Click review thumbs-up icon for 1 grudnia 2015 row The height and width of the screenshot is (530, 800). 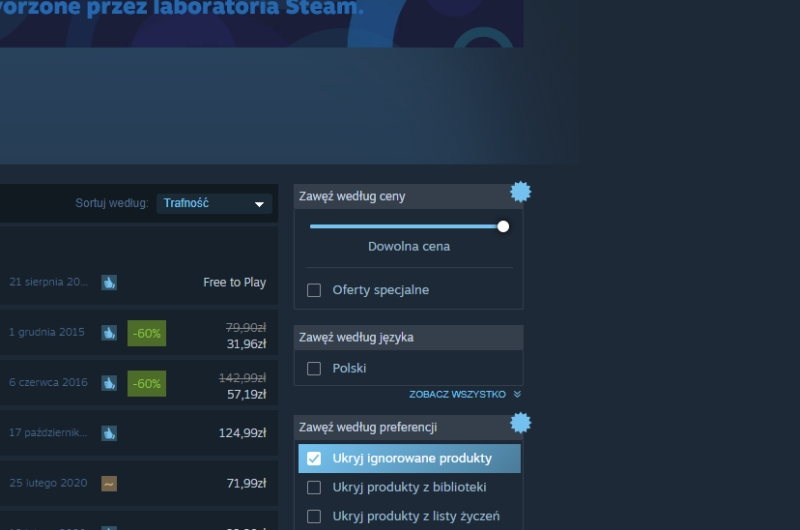coord(109,333)
